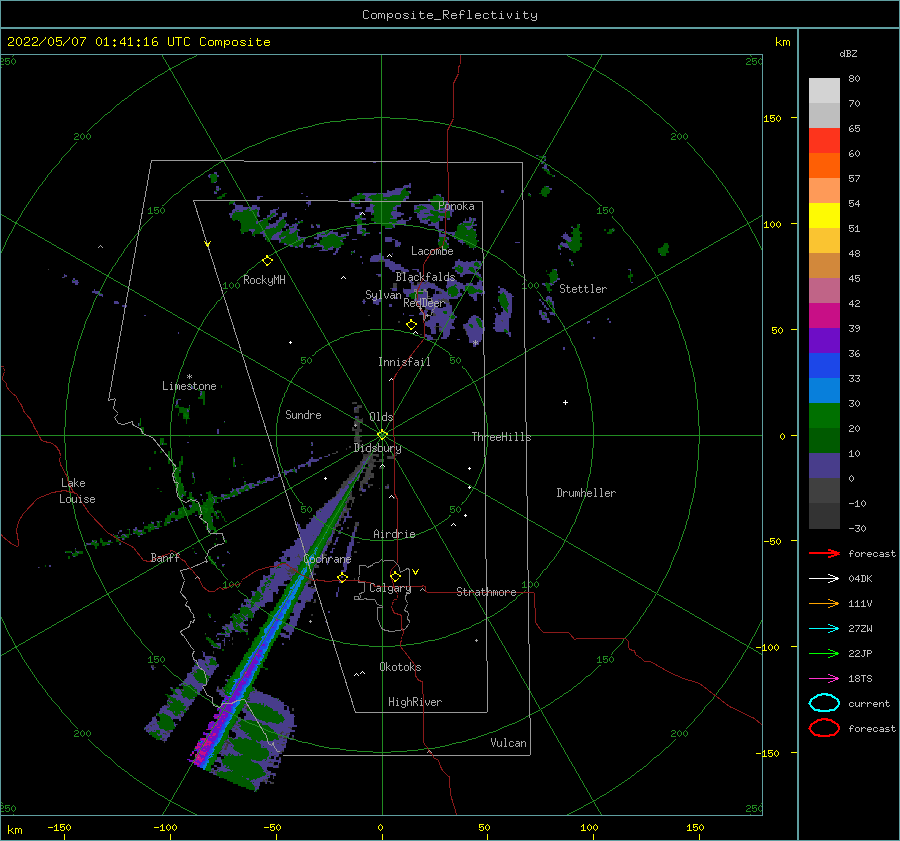Select the 39 dBZ purple color swatch
Image resolution: width=900 pixels, height=841 pixels.
point(824,340)
